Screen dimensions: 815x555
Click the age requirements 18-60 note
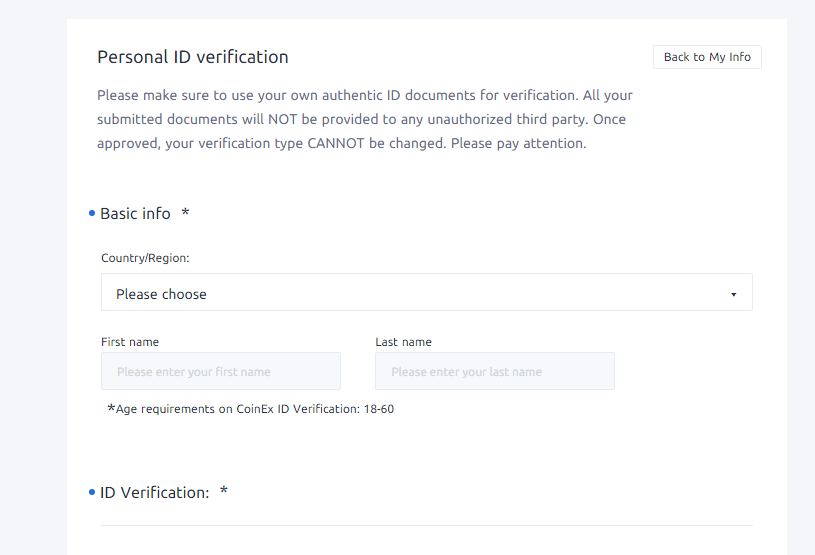(x=251, y=409)
